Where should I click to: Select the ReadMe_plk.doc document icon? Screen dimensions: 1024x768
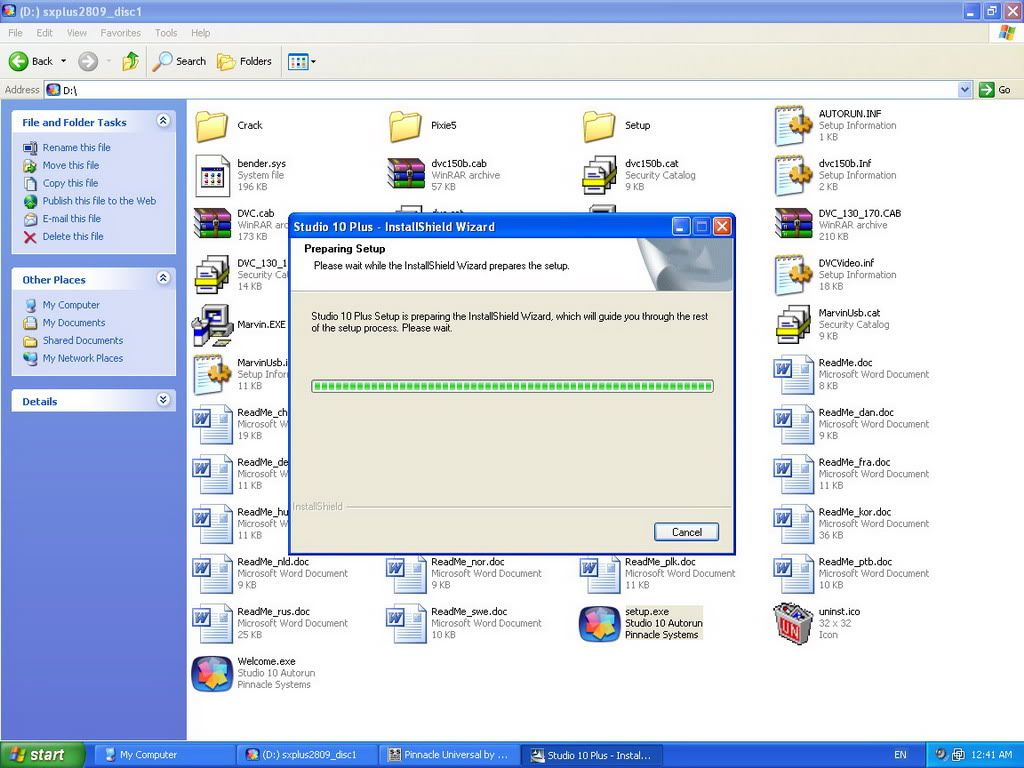click(600, 573)
